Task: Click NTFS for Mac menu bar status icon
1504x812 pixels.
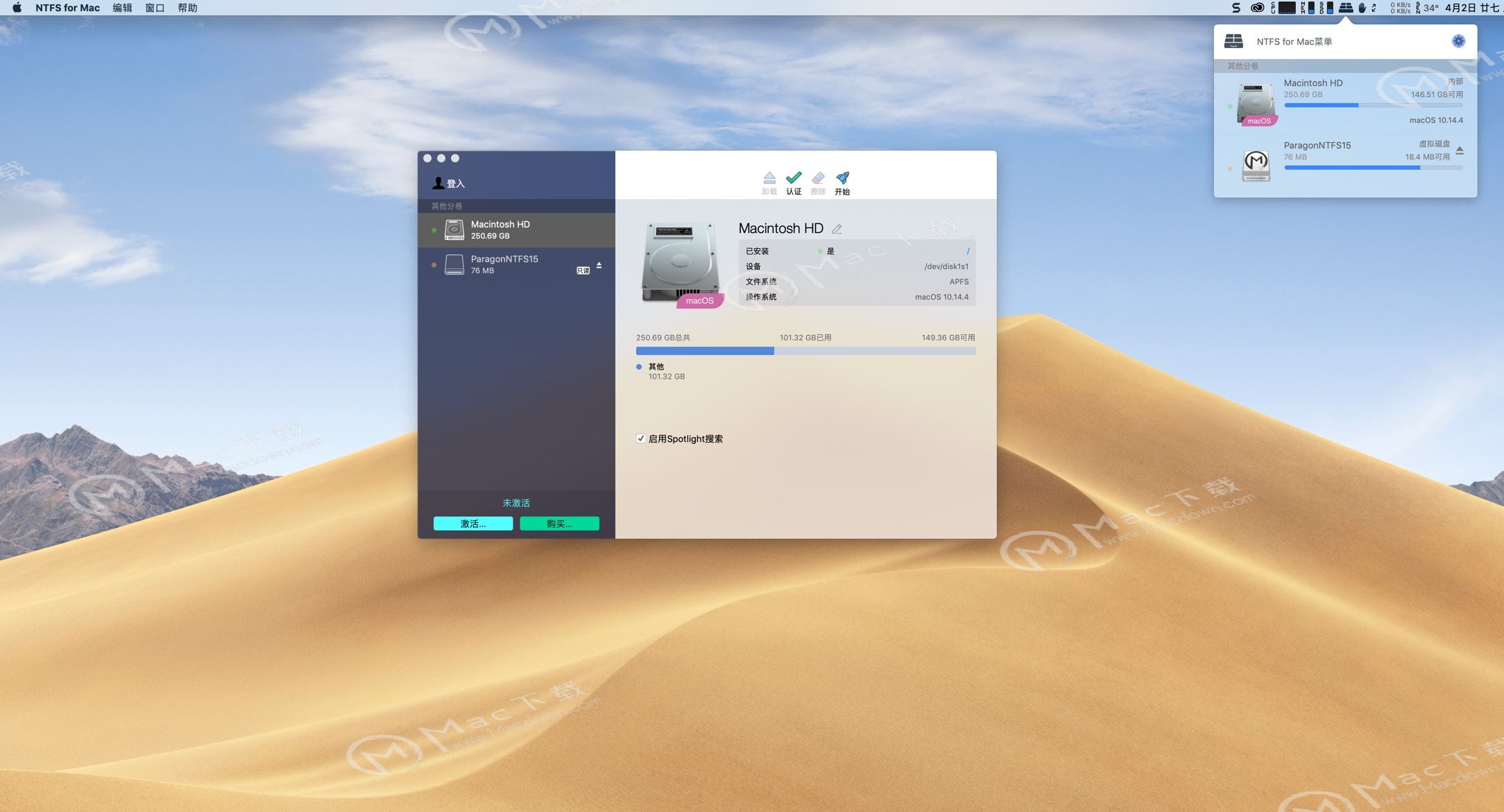Action: [1346, 8]
